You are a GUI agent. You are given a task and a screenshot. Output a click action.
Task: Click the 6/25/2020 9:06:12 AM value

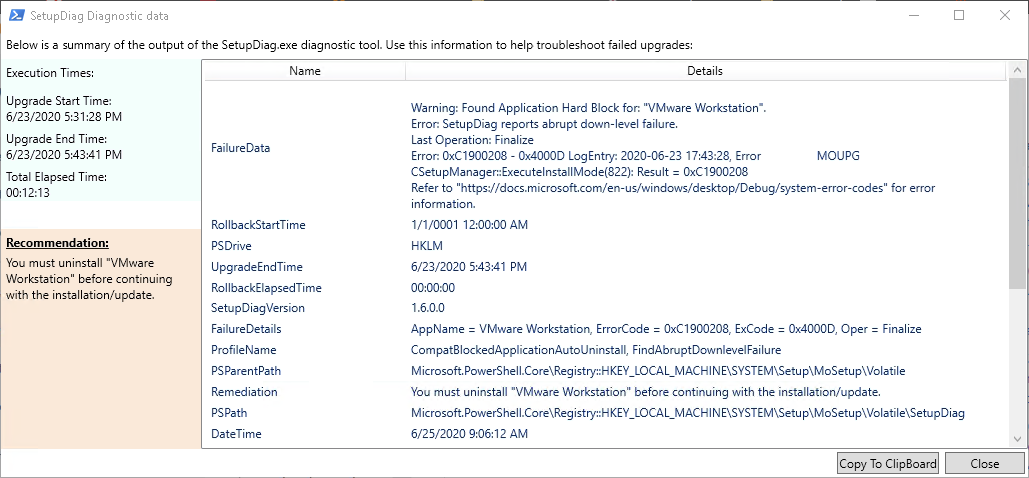[x=469, y=434]
